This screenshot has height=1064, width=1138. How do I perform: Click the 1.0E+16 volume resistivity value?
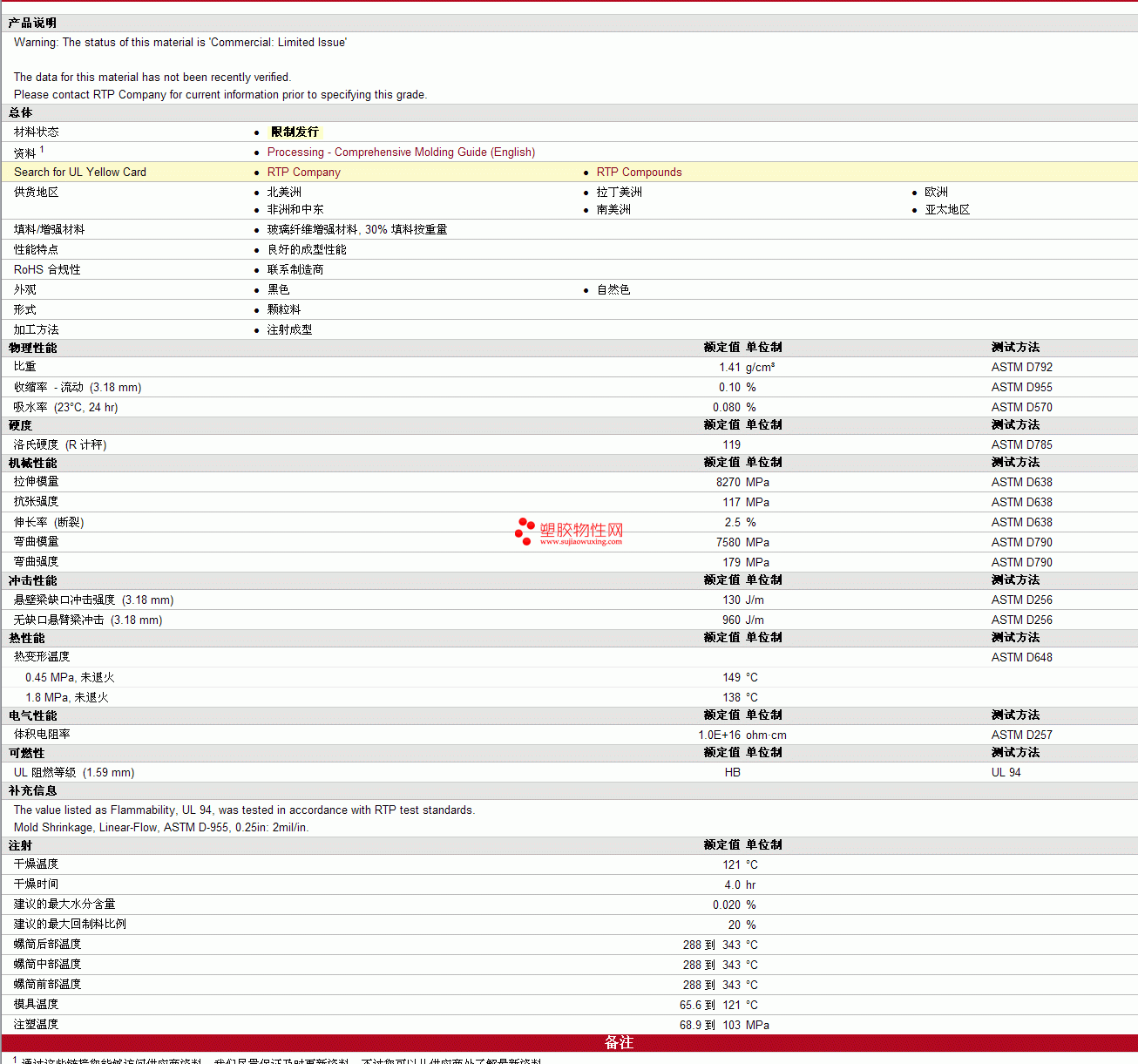click(719, 735)
